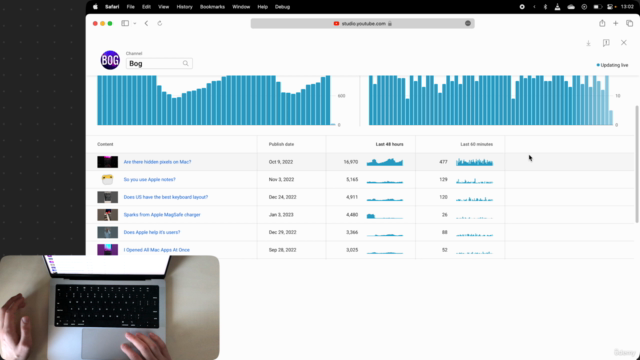This screenshot has height=360, width=640.
Task: Open 'Does Apple help it's users?' video
Action: pyautogui.click(x=152, y=232)
